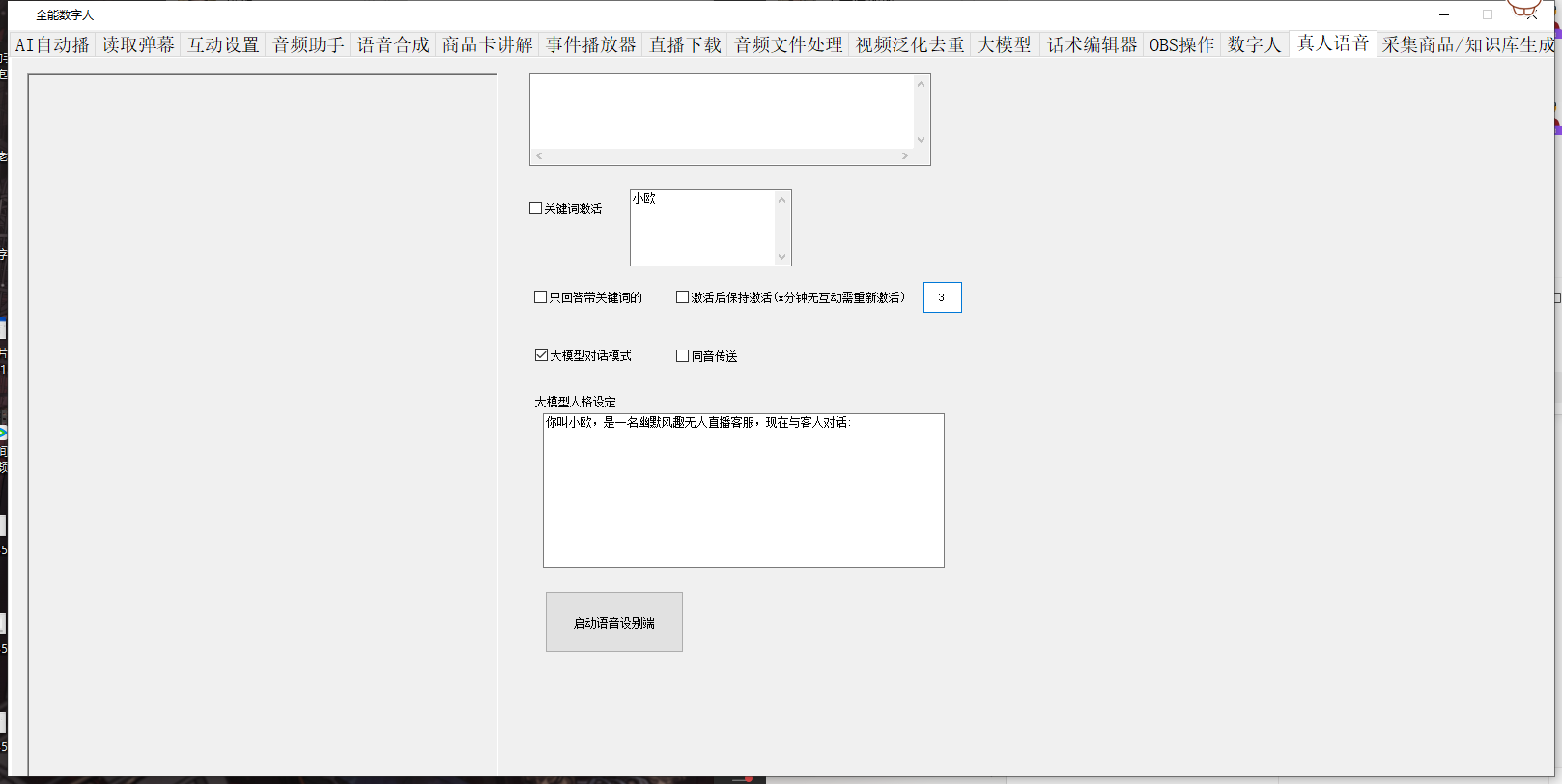The height and width of the screenshot is (784, 1562).
Task: Maximize the 全能数字人 window
Action: click(x=1488, y=14)
